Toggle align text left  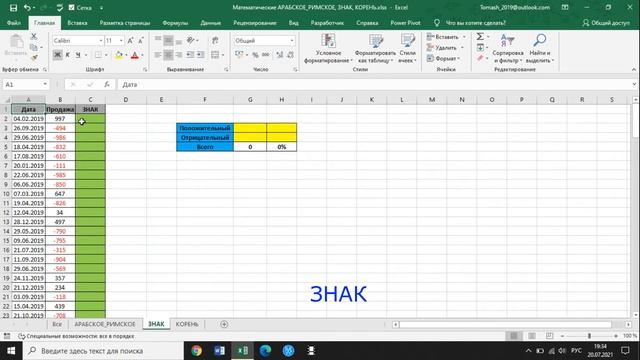pyautogui.click(x=158, y=55)
